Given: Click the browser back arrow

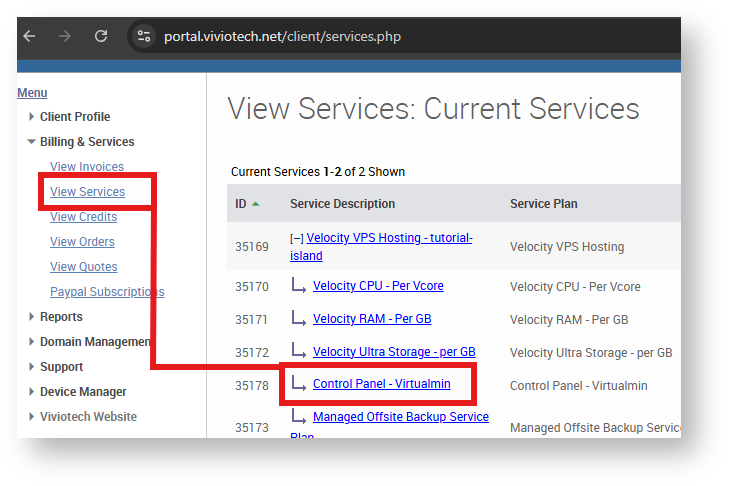Looking at the screenshot, I should pyautogui.click(x=29, y=37).
